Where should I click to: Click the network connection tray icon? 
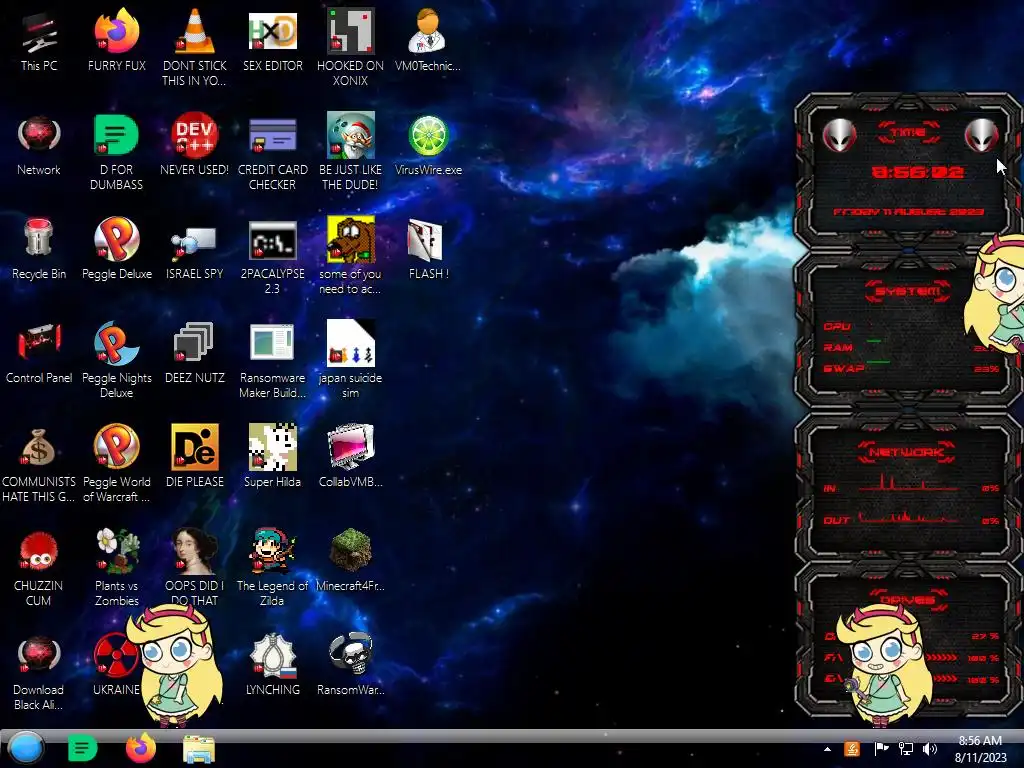[906, 749]
